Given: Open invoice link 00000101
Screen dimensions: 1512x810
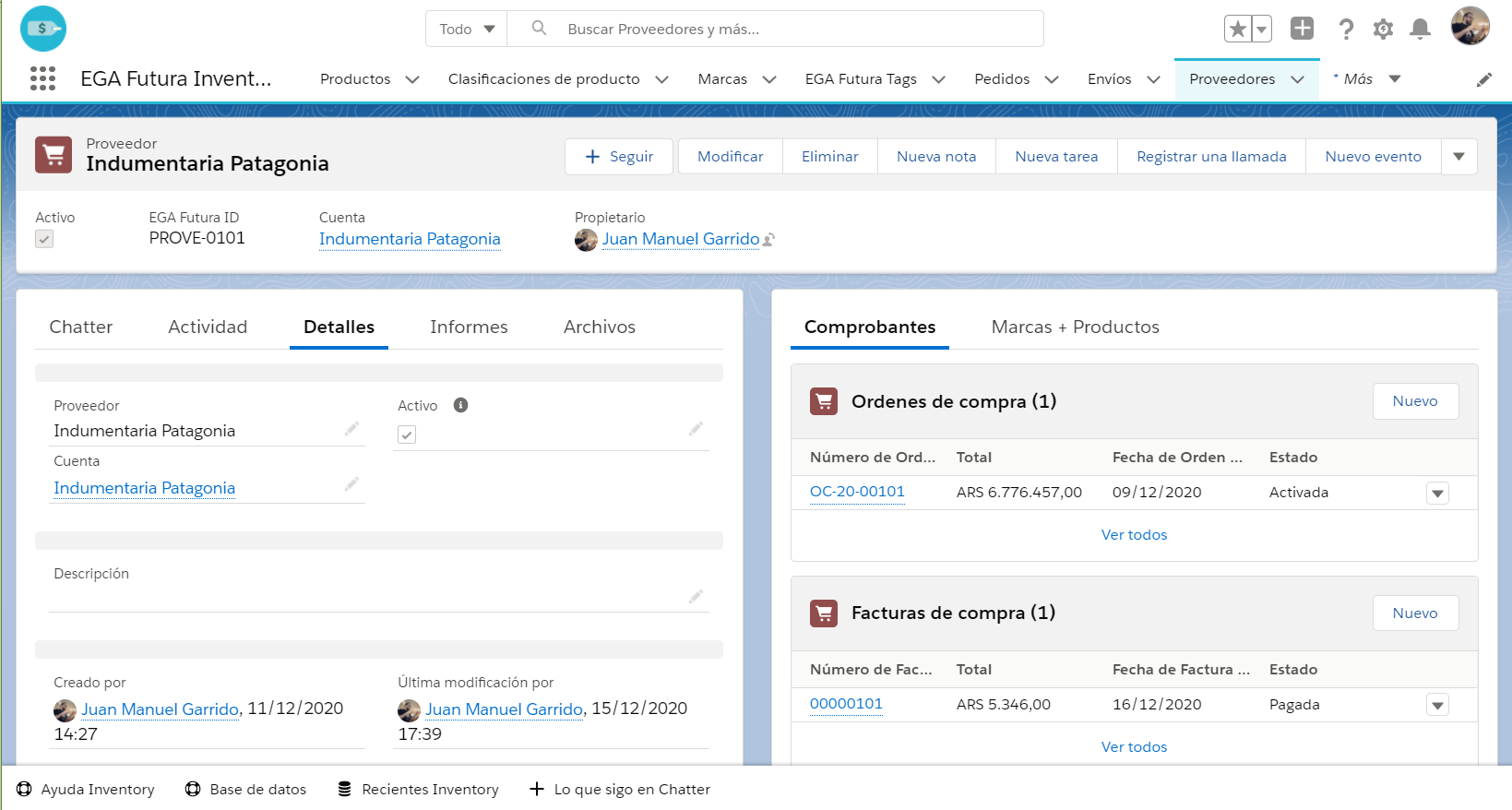Looking at the screenshot, I should point(846,704).
